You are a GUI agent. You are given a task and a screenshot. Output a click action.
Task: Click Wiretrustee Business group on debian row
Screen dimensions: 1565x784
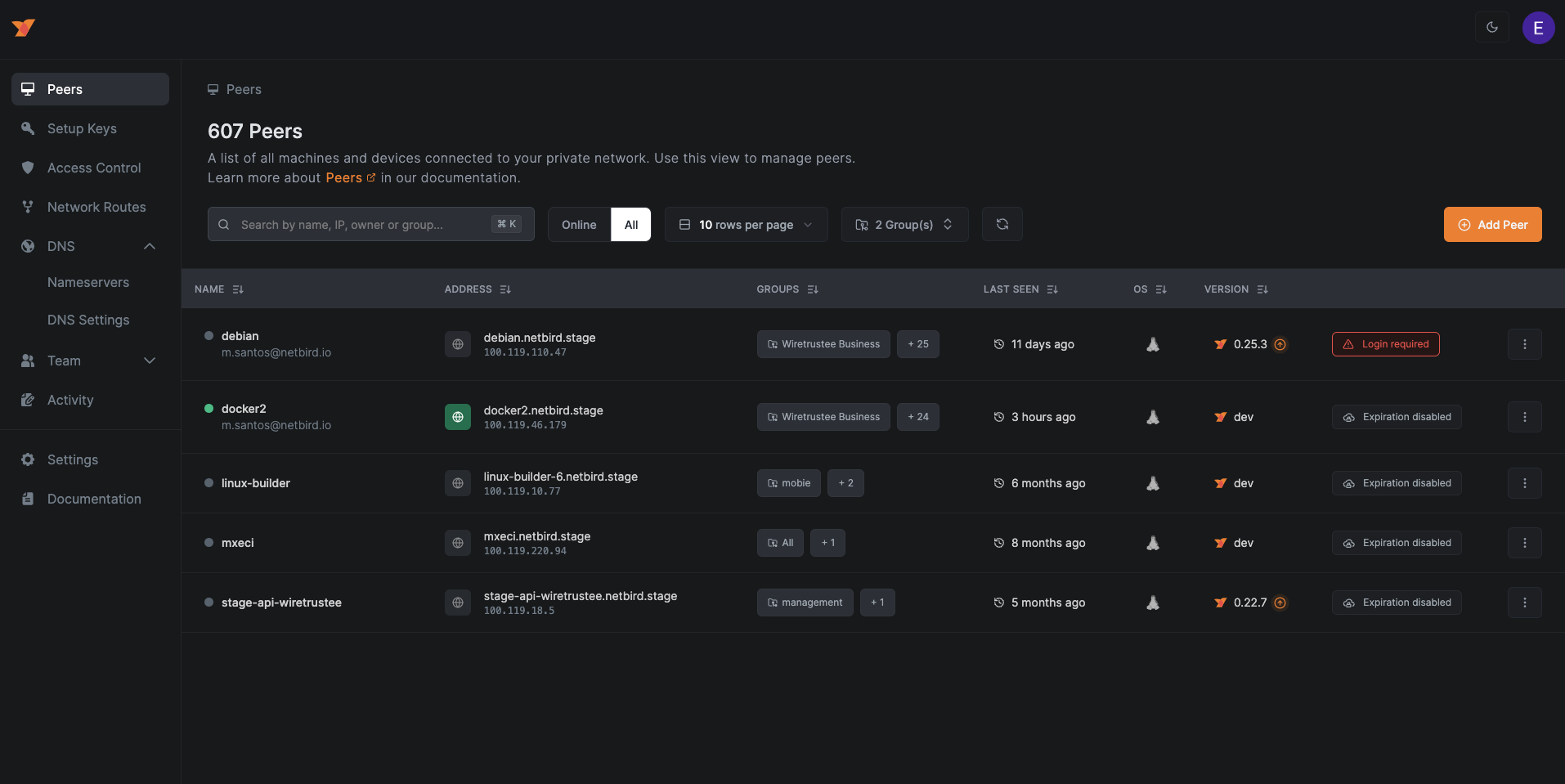[823, 344]
